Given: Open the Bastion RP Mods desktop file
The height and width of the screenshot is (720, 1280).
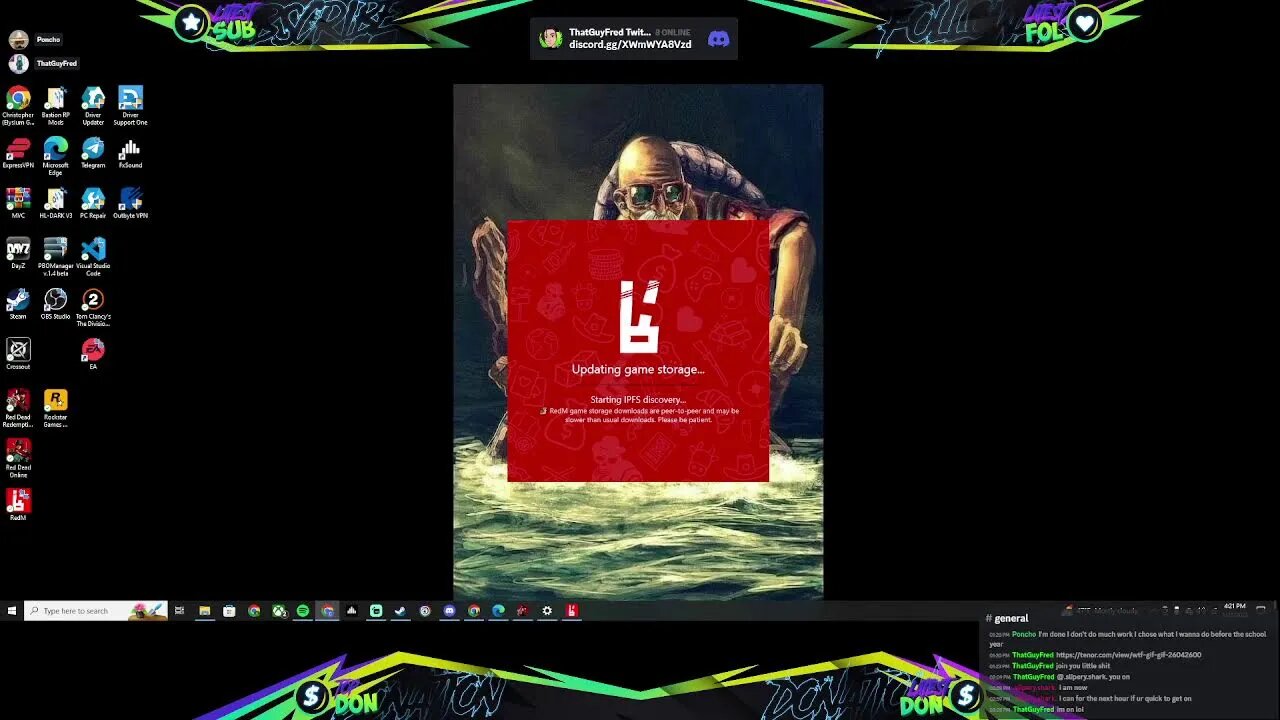Looking at the screenshot, I should click(56, 105).
